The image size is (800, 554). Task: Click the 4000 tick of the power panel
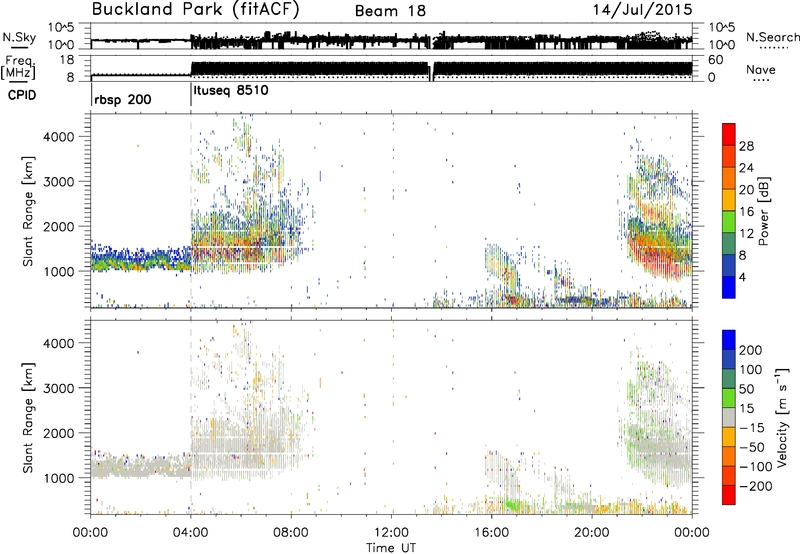[x=58, y=137]
